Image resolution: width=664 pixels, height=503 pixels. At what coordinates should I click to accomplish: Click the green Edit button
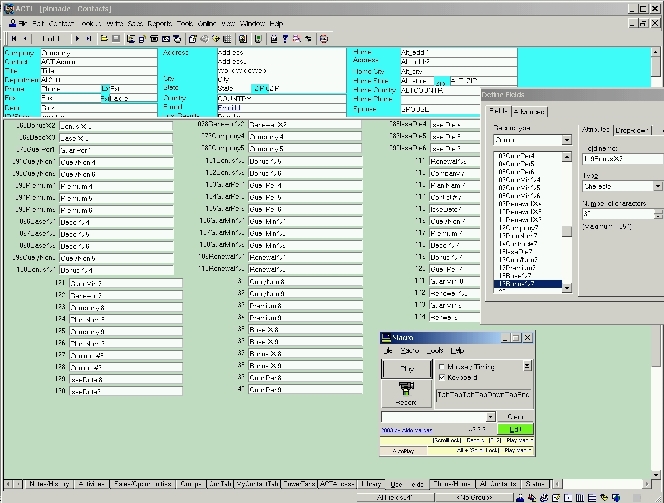[515, 429]
